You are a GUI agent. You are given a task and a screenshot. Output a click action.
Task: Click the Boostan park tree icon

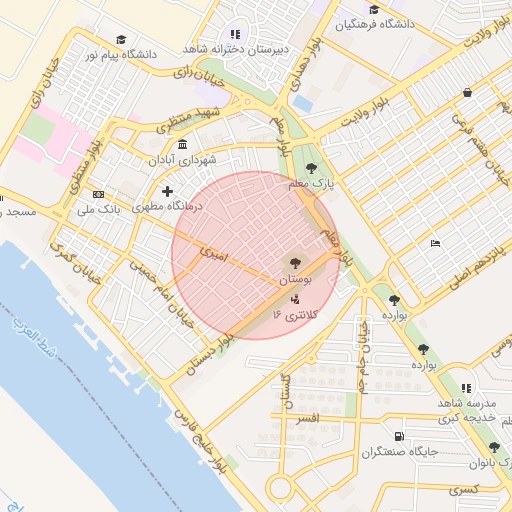point(295,263)
